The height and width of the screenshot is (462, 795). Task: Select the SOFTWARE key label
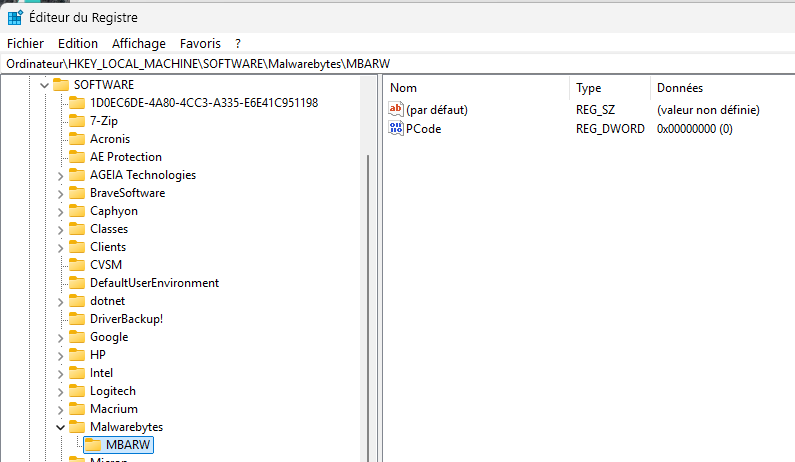pyautogui.click(x=104, y=85)
